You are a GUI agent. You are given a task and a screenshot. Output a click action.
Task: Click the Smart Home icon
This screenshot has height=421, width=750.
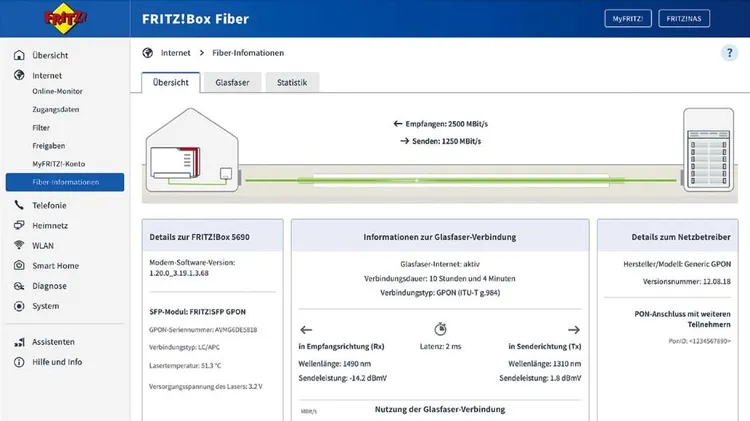pyautogui.click(x=19, y=265)
